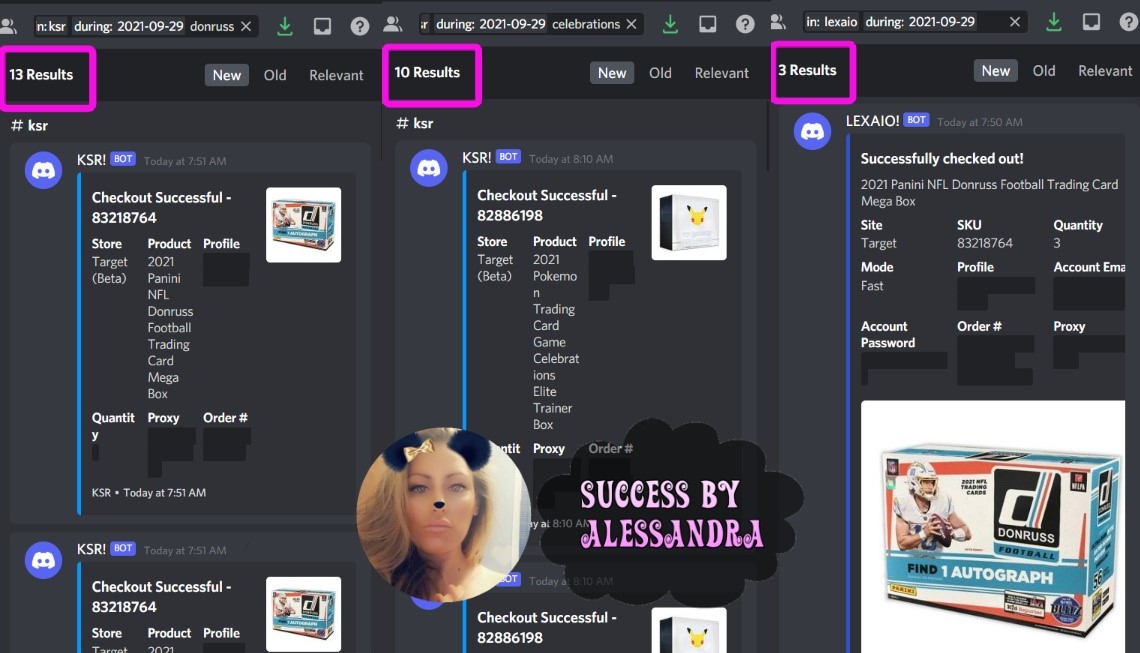Select Relevant sort tab under 3 Results
The image size is (1140, 653).
point(1105,71)
